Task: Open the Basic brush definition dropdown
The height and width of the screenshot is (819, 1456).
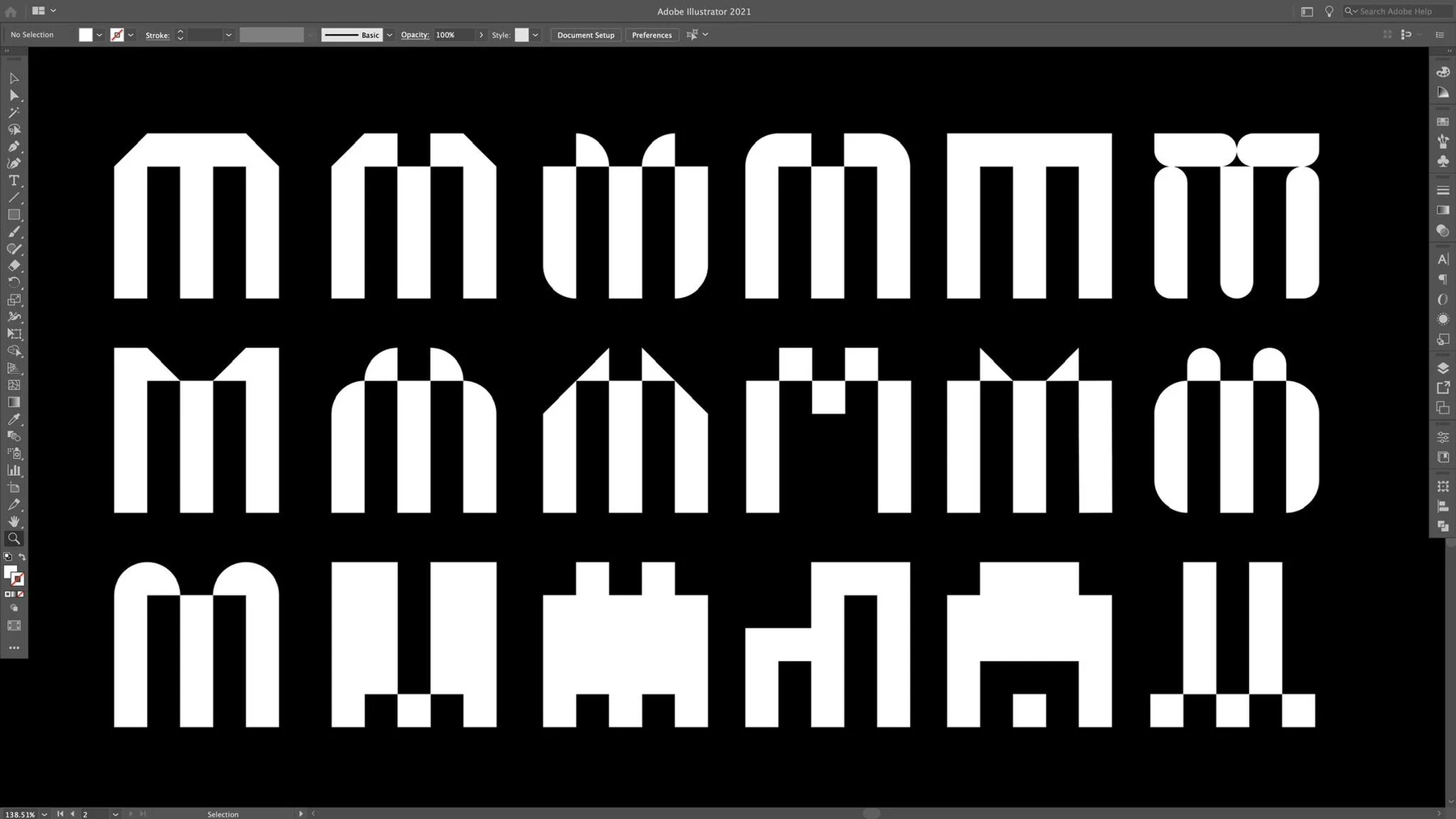Action: 389,35
